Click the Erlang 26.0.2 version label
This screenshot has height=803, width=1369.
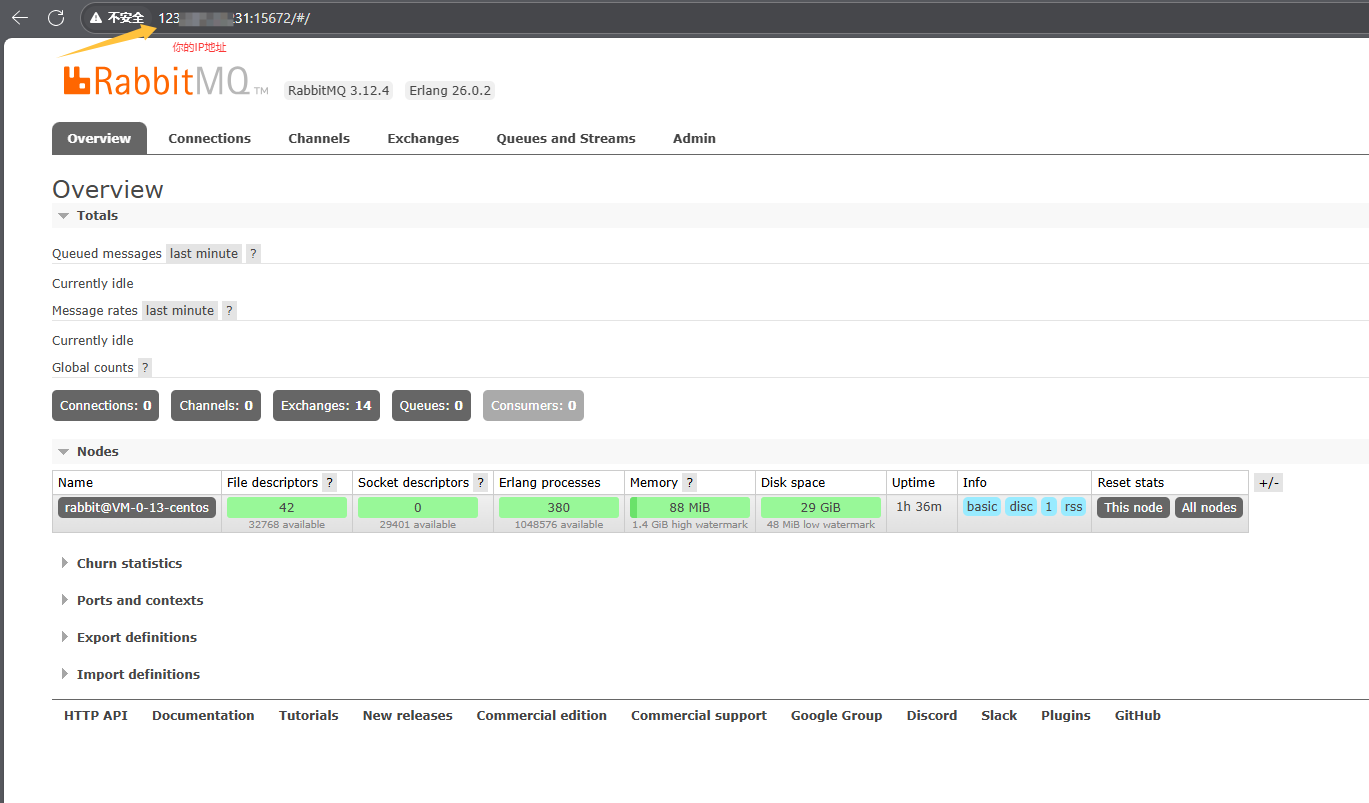tap(450, 90)
